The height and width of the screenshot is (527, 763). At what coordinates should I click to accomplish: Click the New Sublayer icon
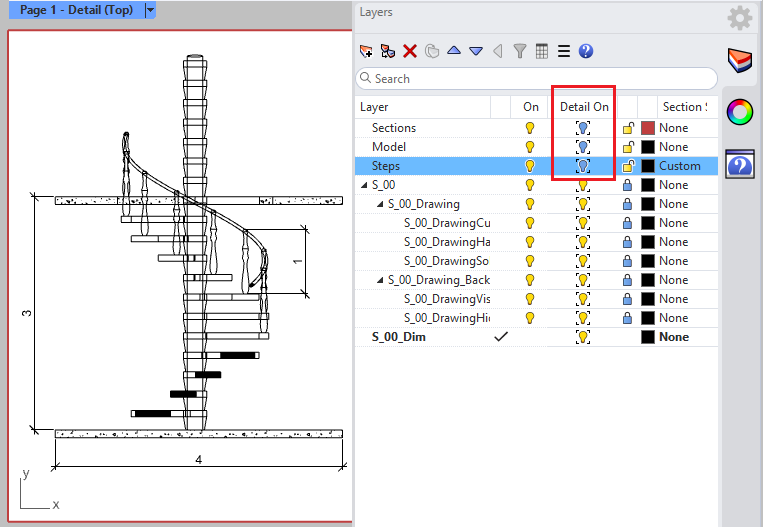pos(387,51)
